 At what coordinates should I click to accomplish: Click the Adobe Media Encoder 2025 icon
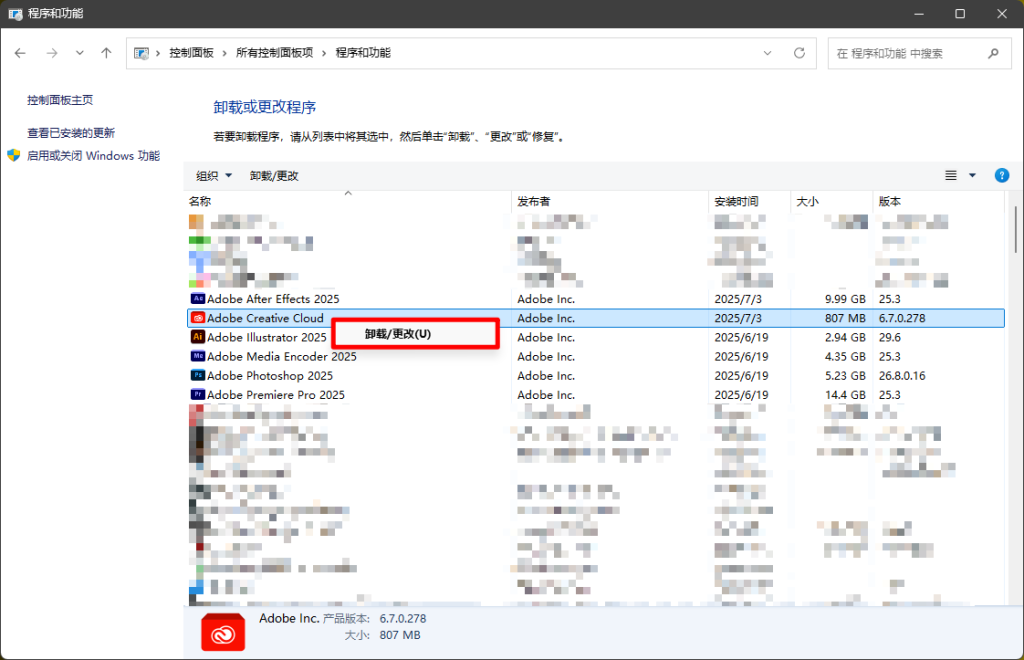[198, 356]
